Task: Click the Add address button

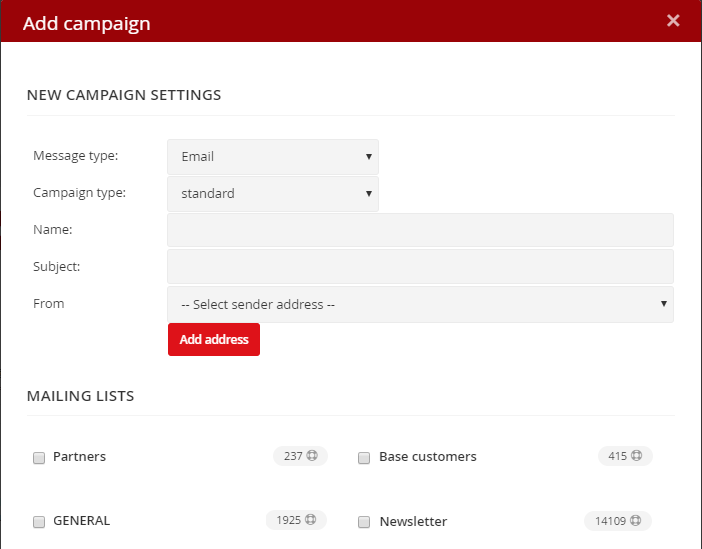Action: (214, 339)
